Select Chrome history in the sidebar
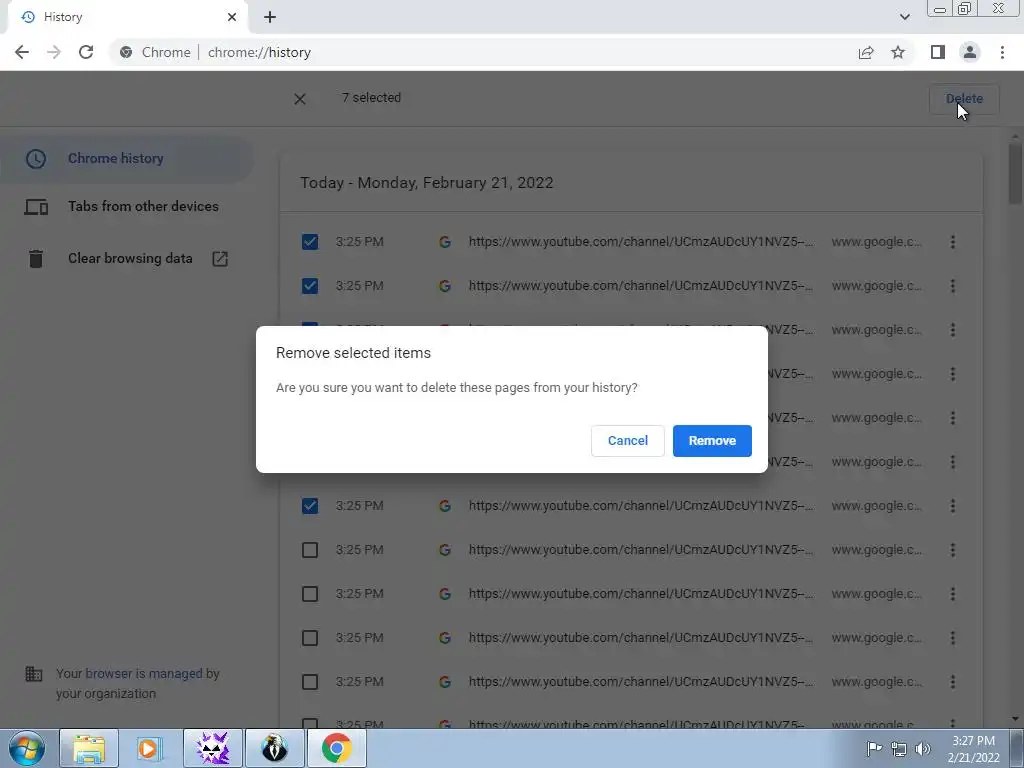 127,159
